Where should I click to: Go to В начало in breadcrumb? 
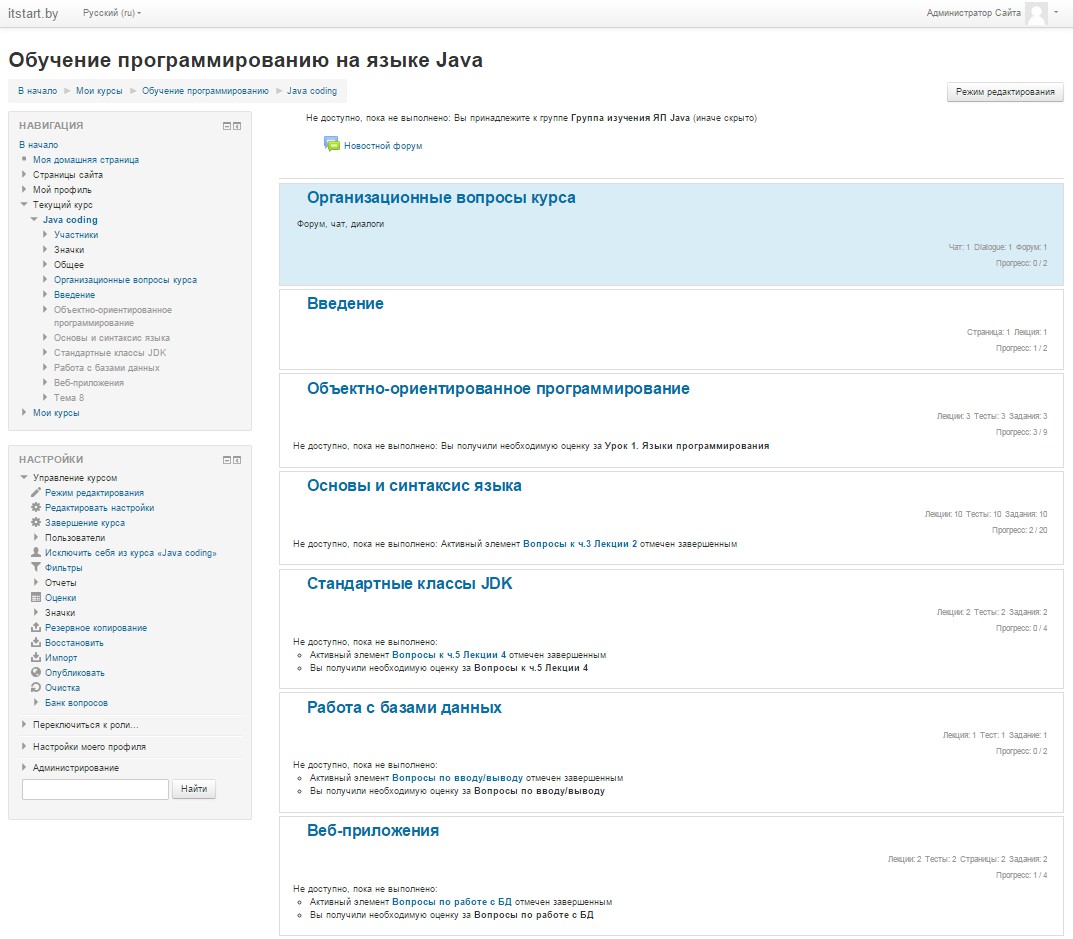pyautogui.click(x=38, y=91)
